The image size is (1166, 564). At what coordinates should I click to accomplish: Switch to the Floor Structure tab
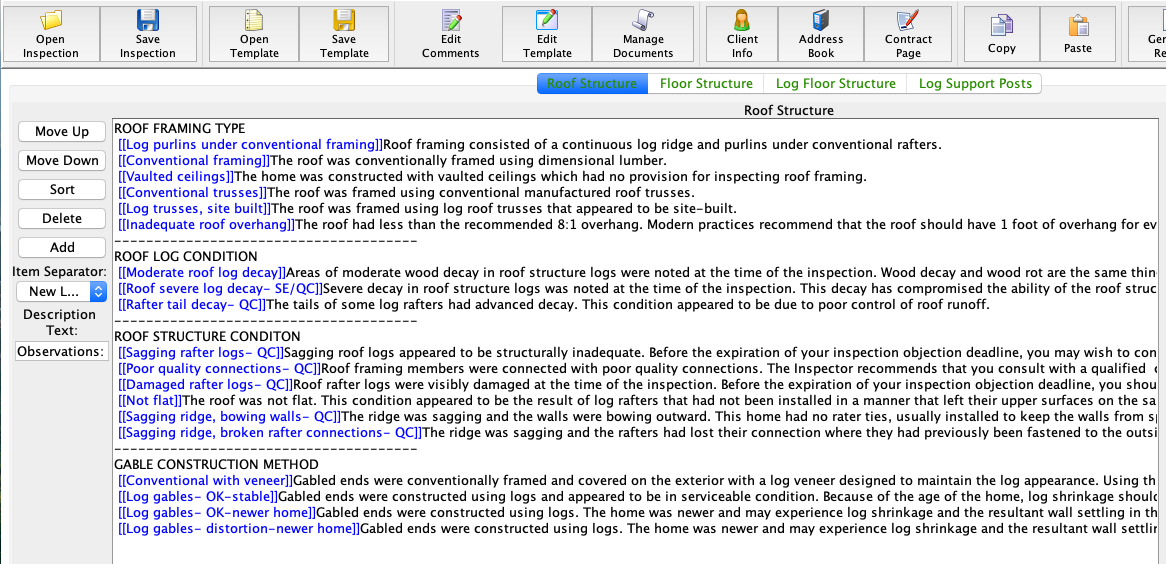pos(706,83)
